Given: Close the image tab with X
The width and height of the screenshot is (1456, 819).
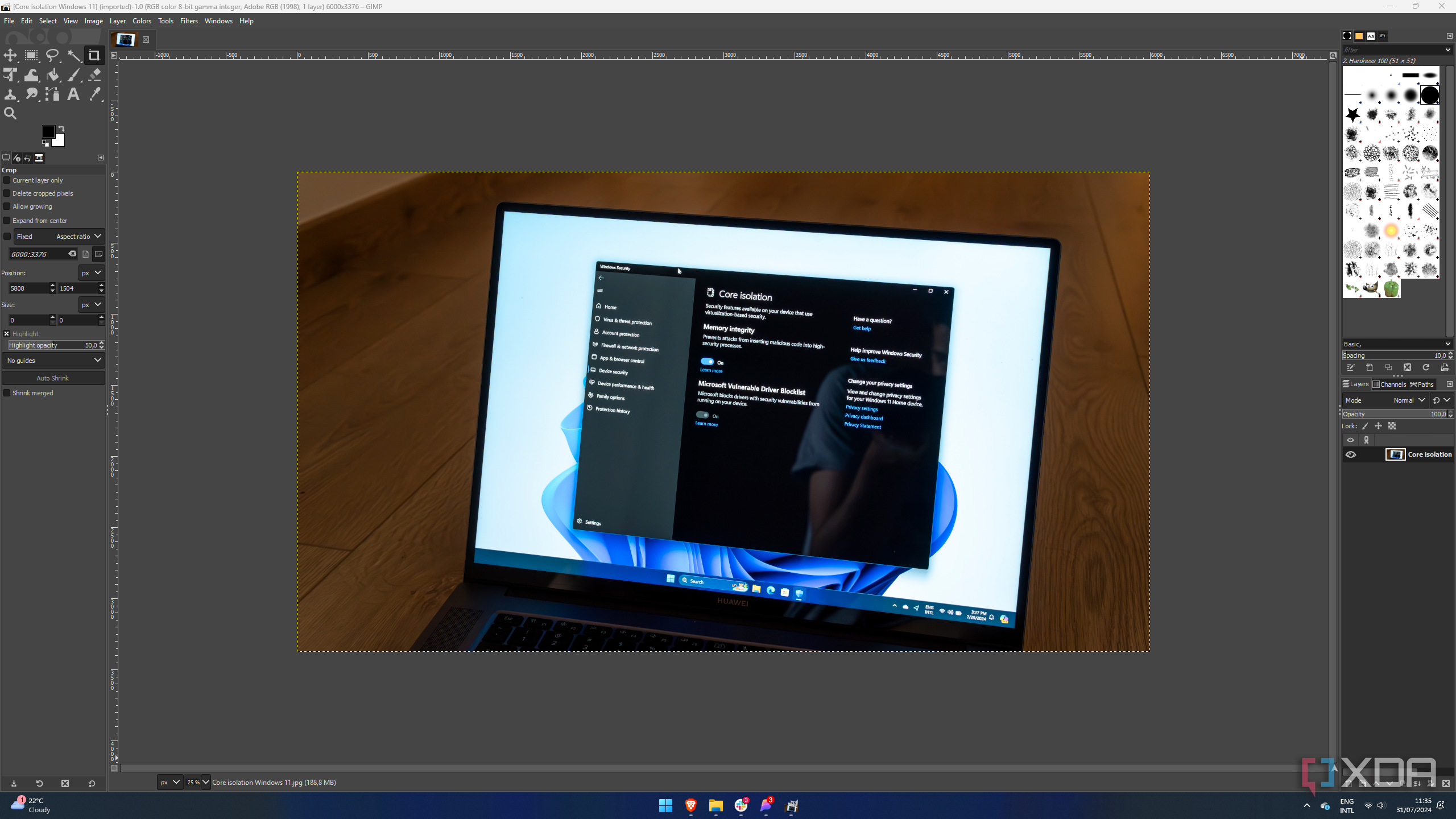Looking at the screenshot, I should [x=146, y=39].
